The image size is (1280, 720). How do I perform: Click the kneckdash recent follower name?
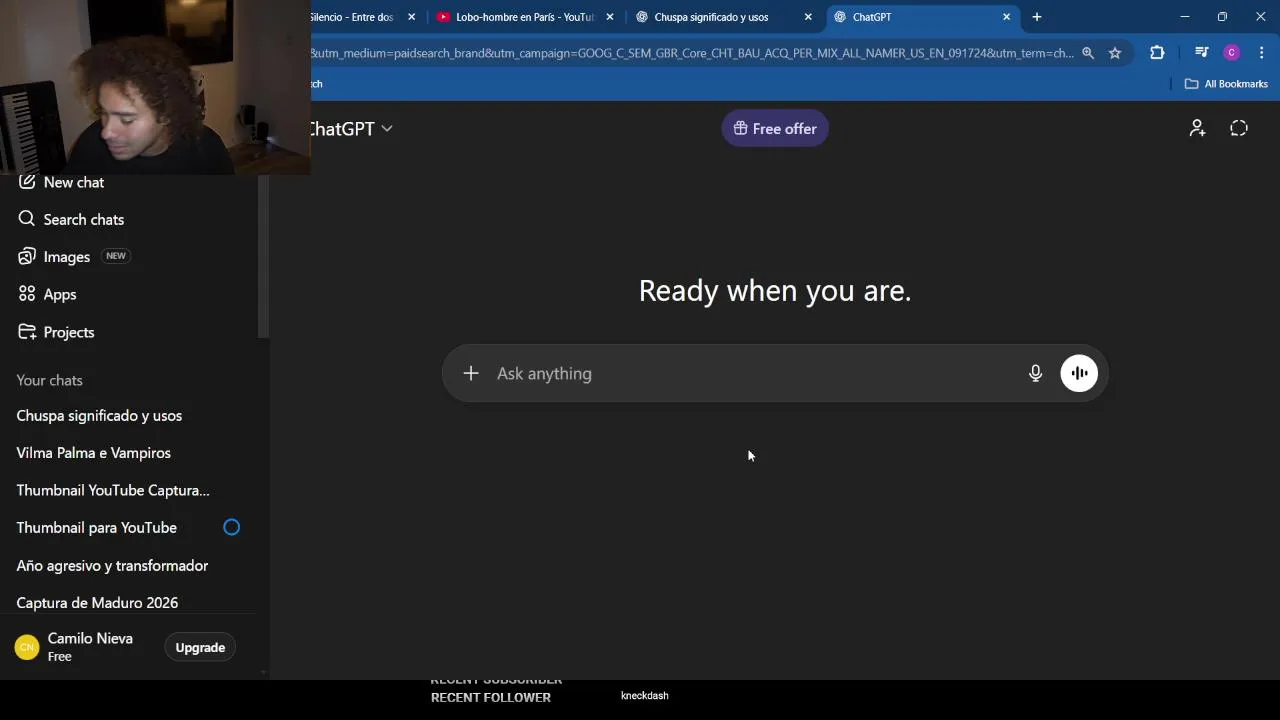(644, 695)
